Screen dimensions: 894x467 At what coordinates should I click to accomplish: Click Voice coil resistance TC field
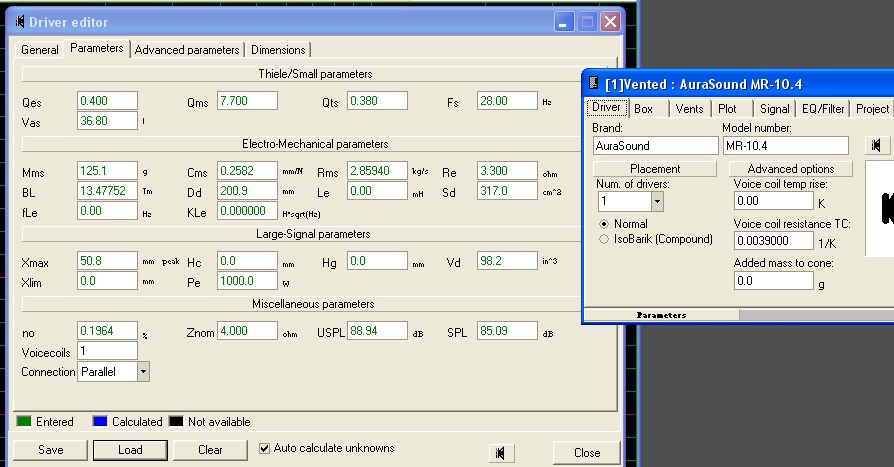773,241
